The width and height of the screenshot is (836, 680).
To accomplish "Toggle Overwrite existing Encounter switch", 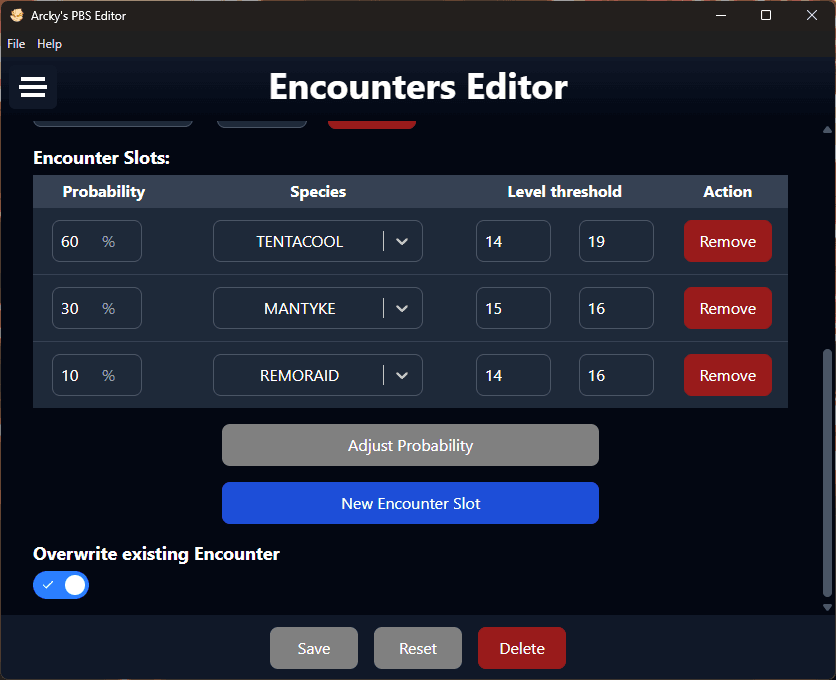I will 61,585.
